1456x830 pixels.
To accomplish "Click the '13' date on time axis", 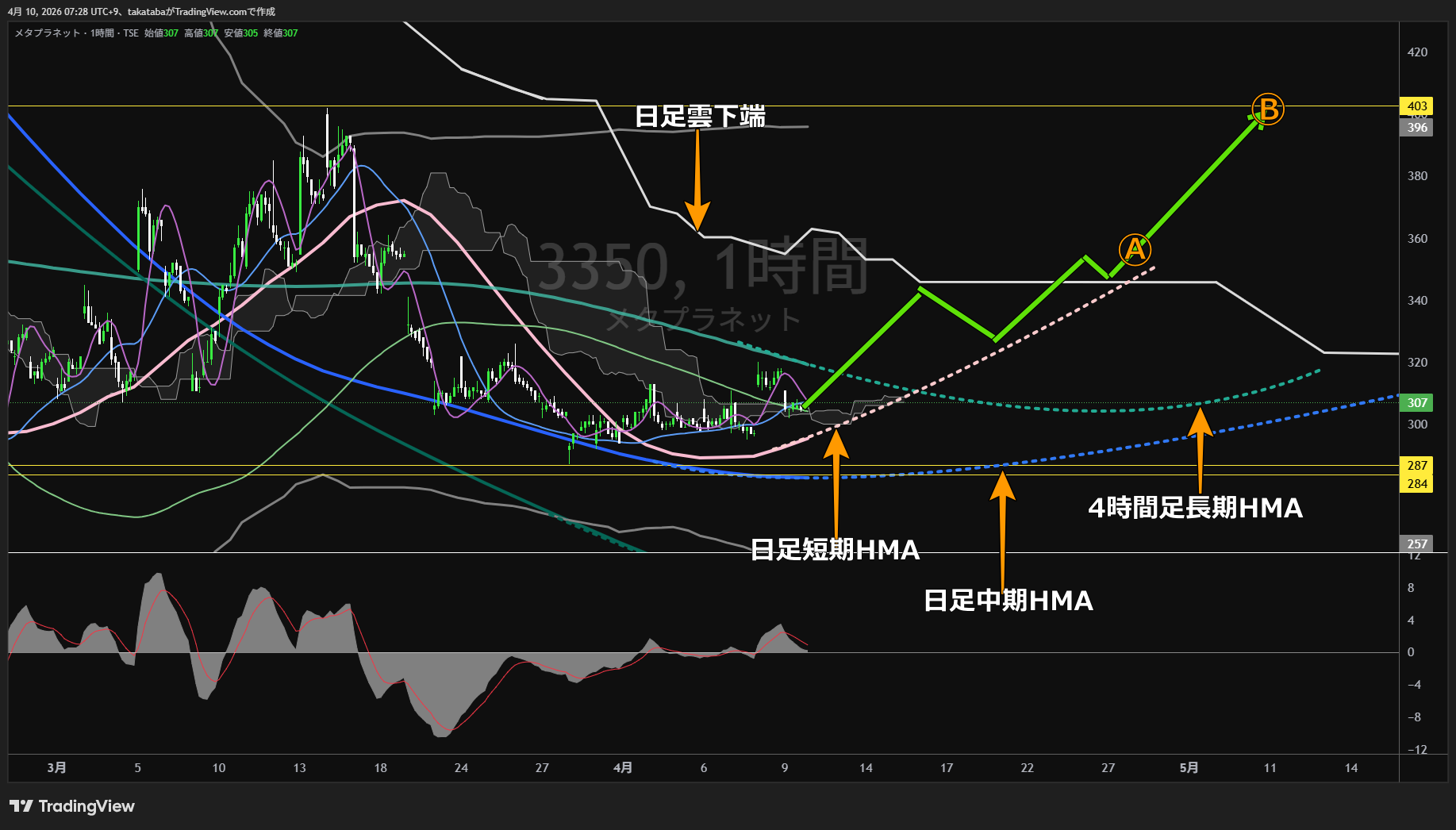I will [x=300, y=768].
